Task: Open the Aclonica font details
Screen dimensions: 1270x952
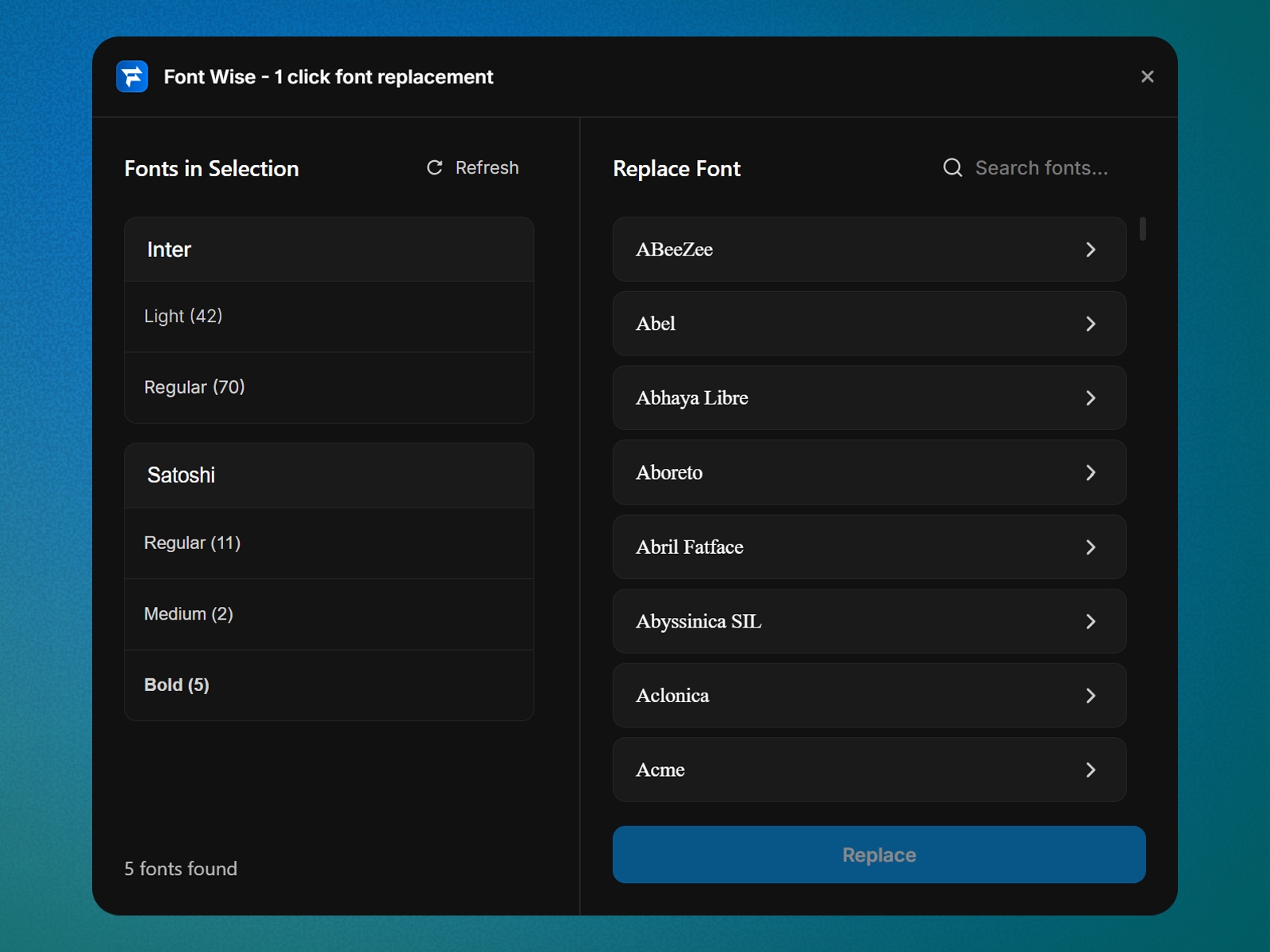Action: pos(1091,696)
